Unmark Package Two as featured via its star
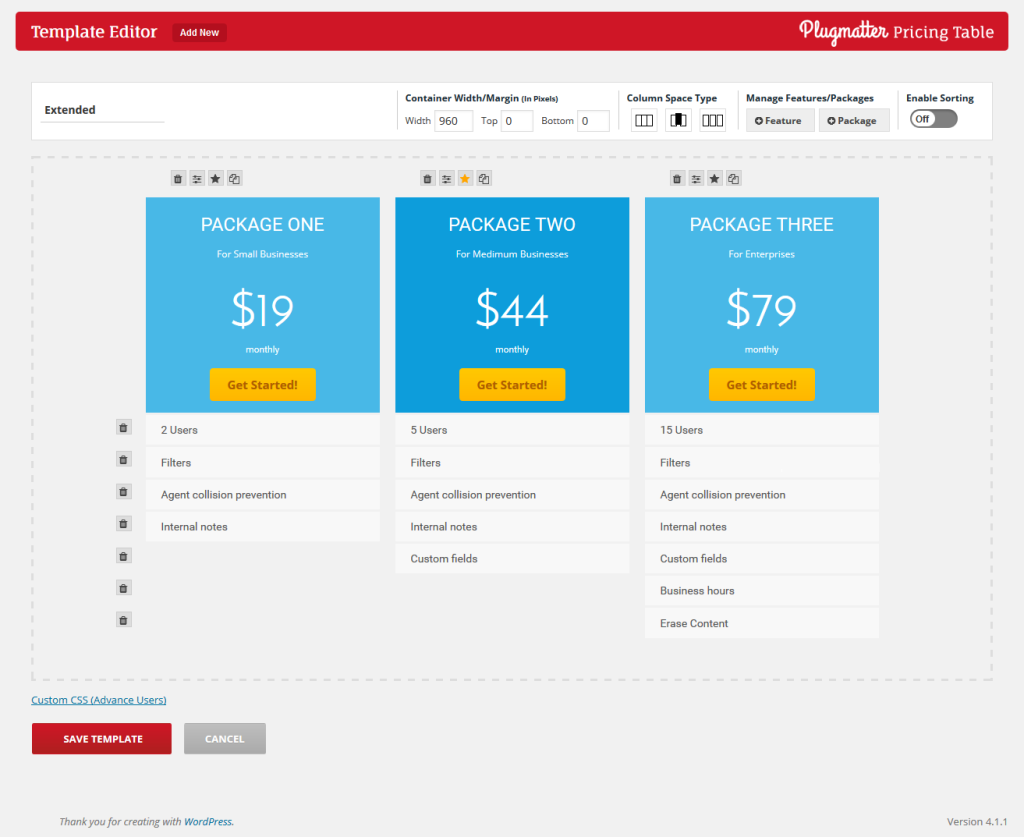 point(464,178)
